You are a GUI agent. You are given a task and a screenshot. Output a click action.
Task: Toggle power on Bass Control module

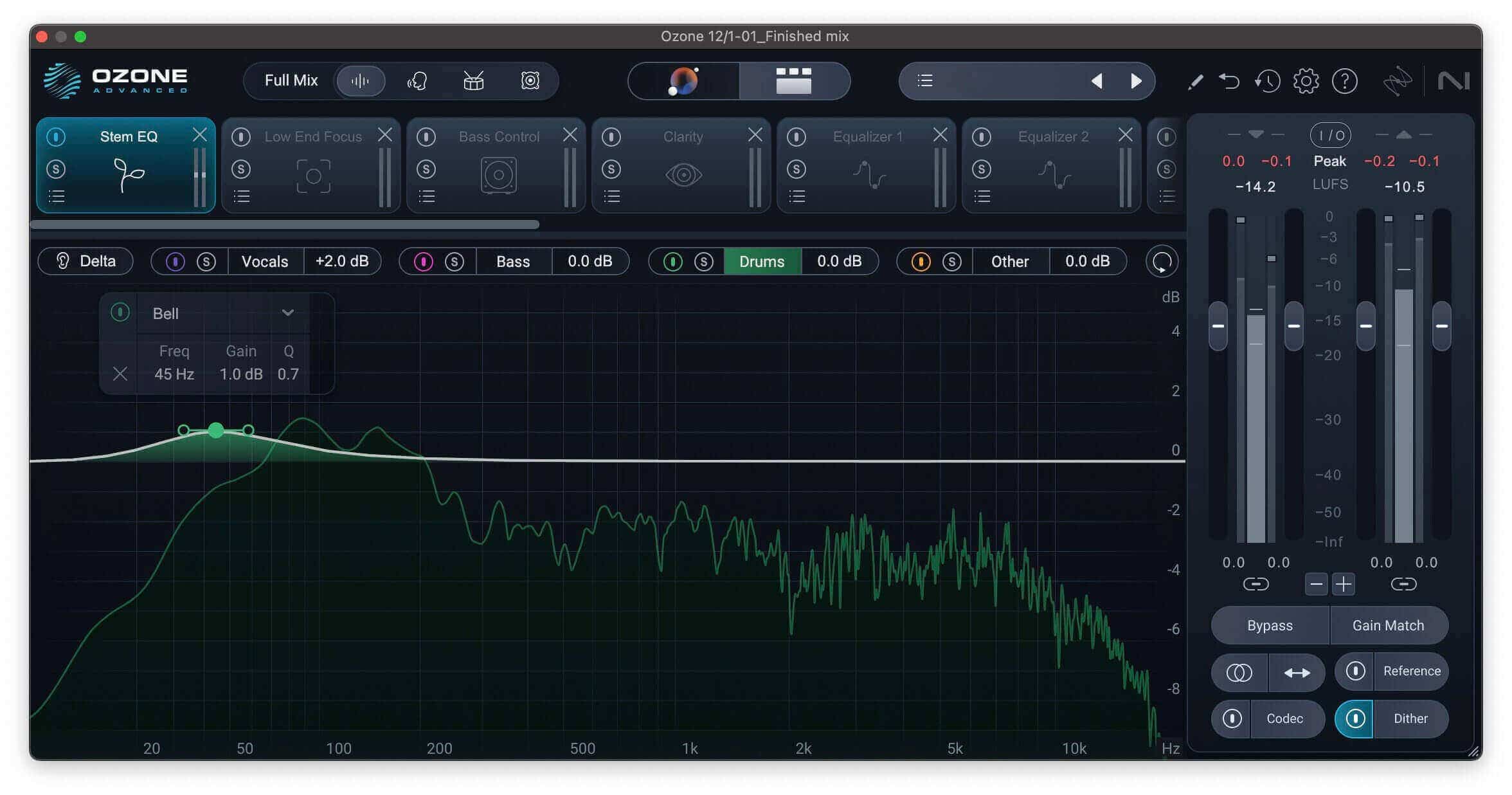(x=426, y=136)
